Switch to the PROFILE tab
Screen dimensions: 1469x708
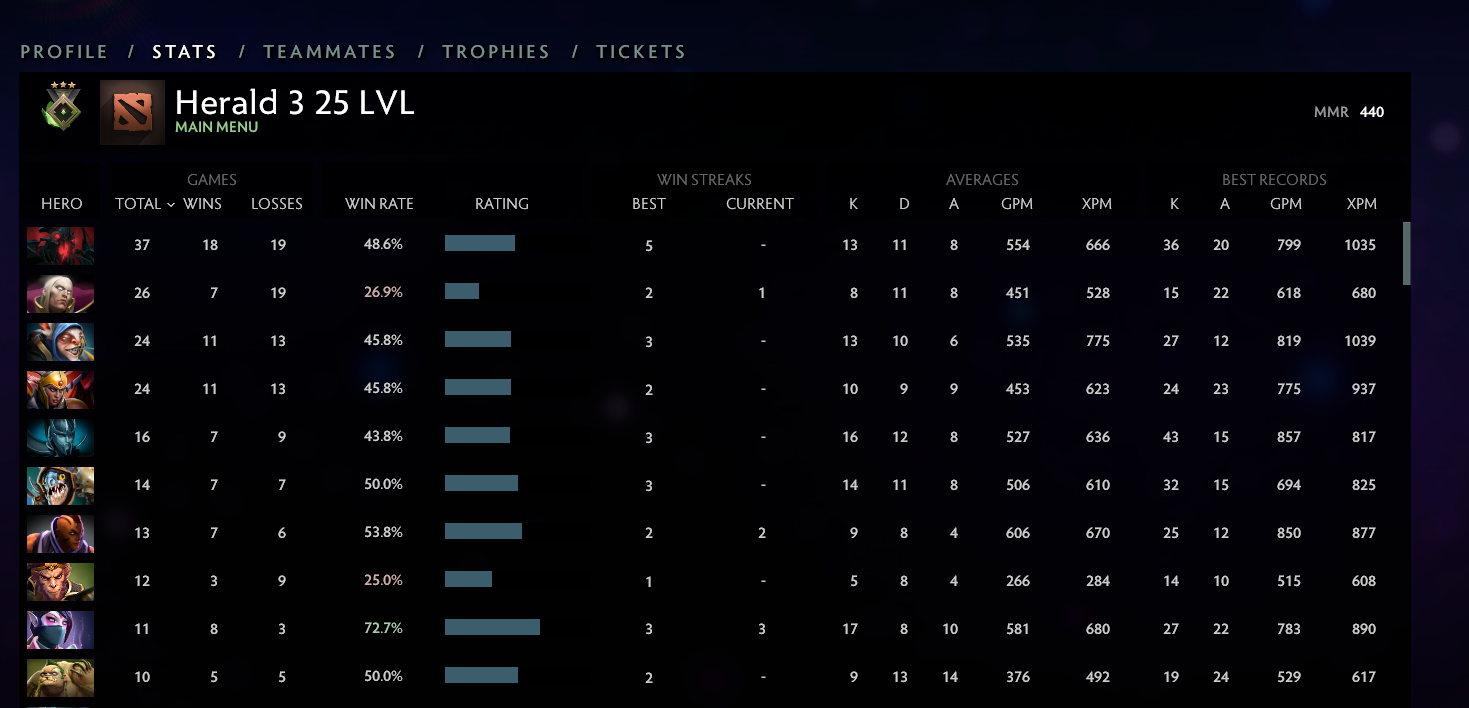pyautogui.click(x=63, y=51)
